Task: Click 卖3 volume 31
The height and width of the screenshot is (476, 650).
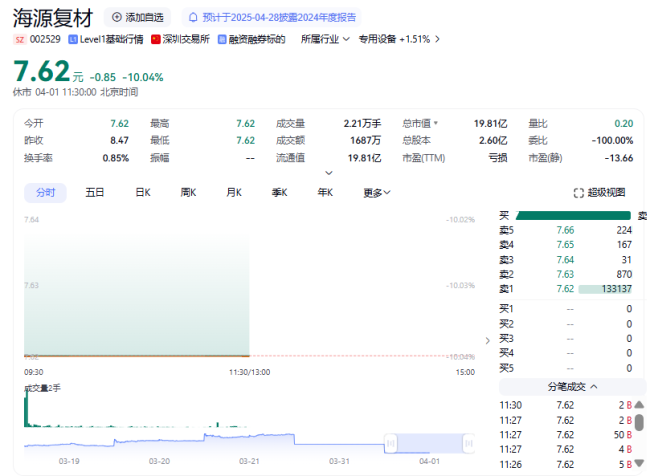Action: click(x=626, y=260)
